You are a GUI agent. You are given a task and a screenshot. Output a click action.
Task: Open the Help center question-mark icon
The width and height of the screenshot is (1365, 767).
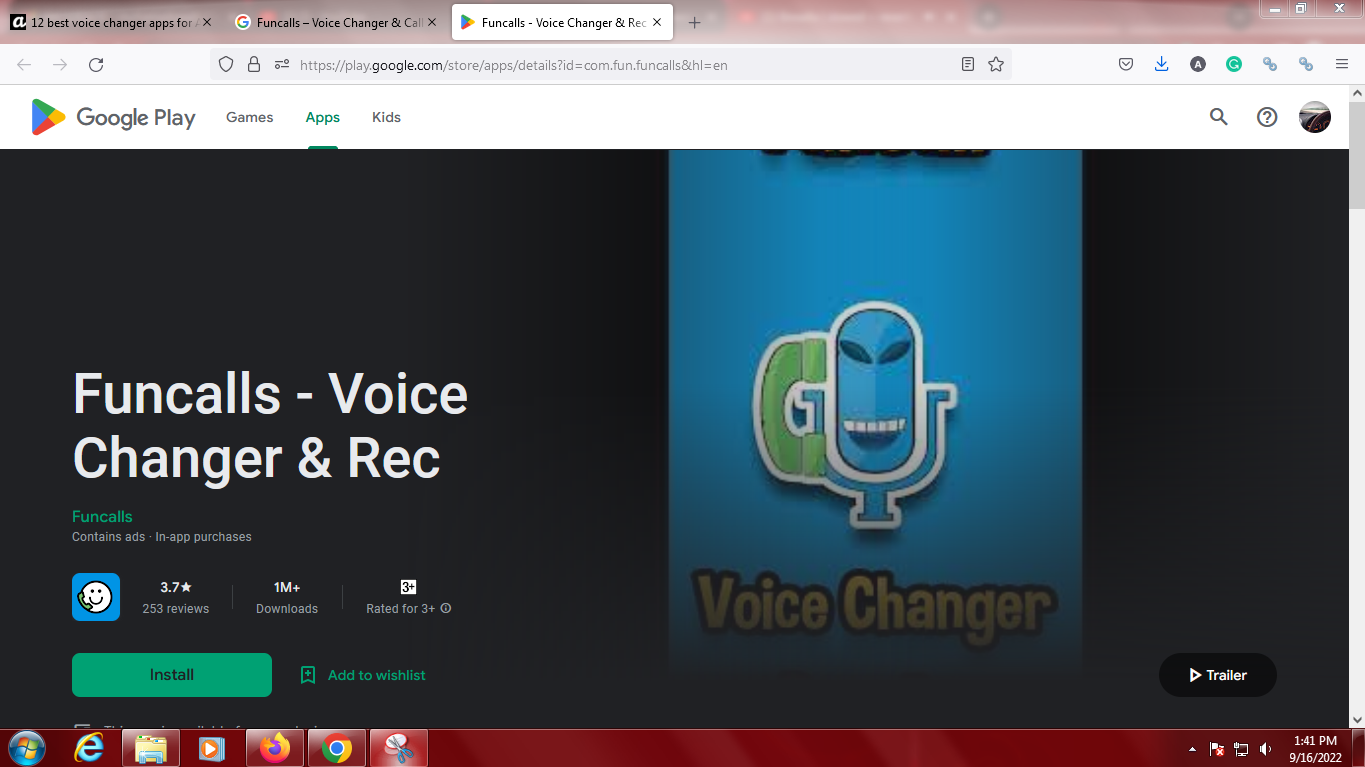[x=1267, y=117]
